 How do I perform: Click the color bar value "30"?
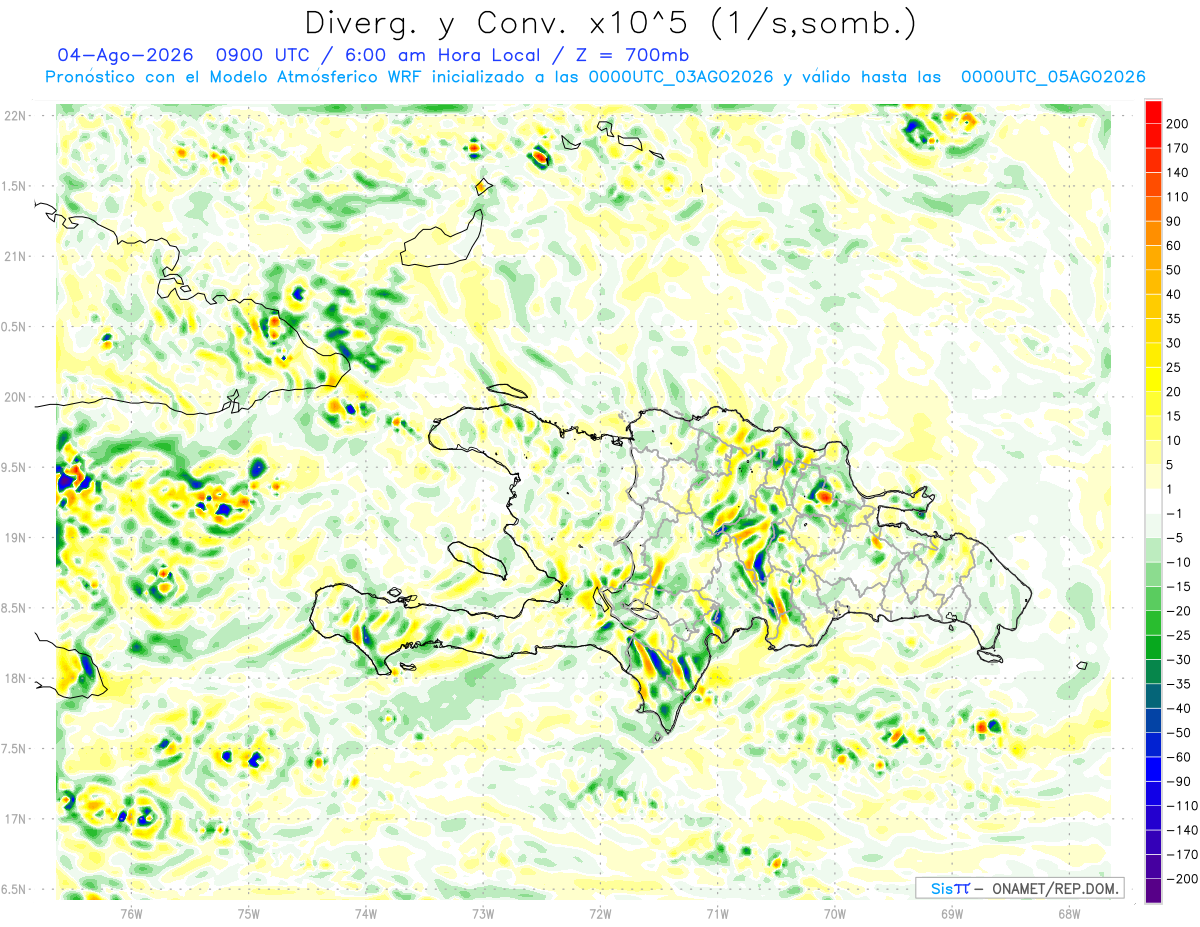tap(1175, 344)
